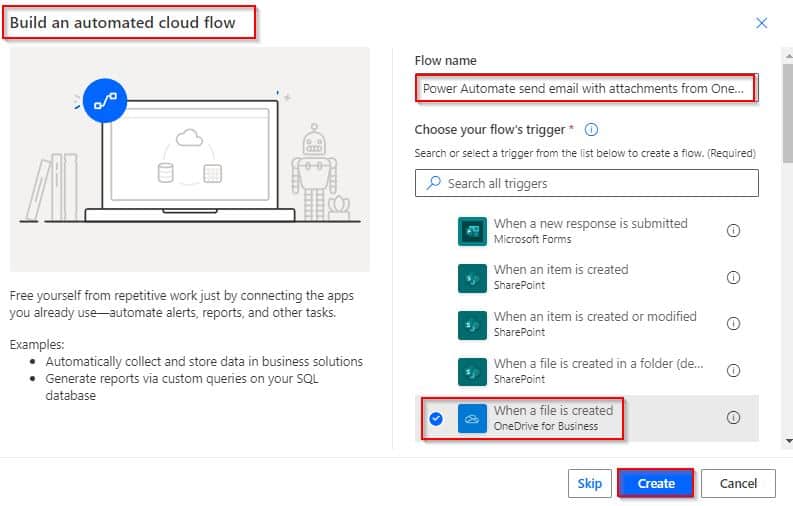Click the OneDrive for Business trigger icon

(x=472, y=418)
